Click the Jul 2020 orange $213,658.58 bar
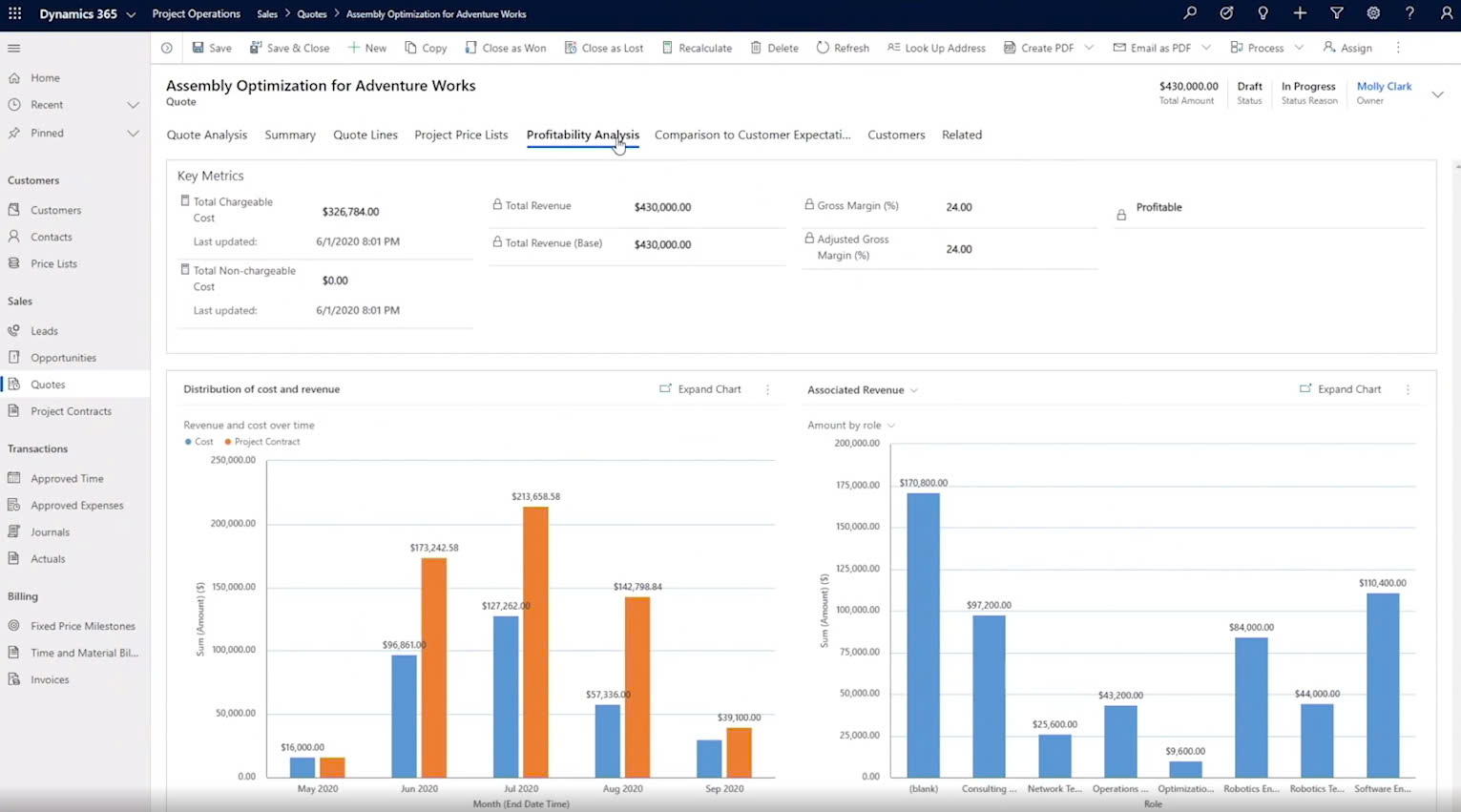 click(x=535, y=641)
